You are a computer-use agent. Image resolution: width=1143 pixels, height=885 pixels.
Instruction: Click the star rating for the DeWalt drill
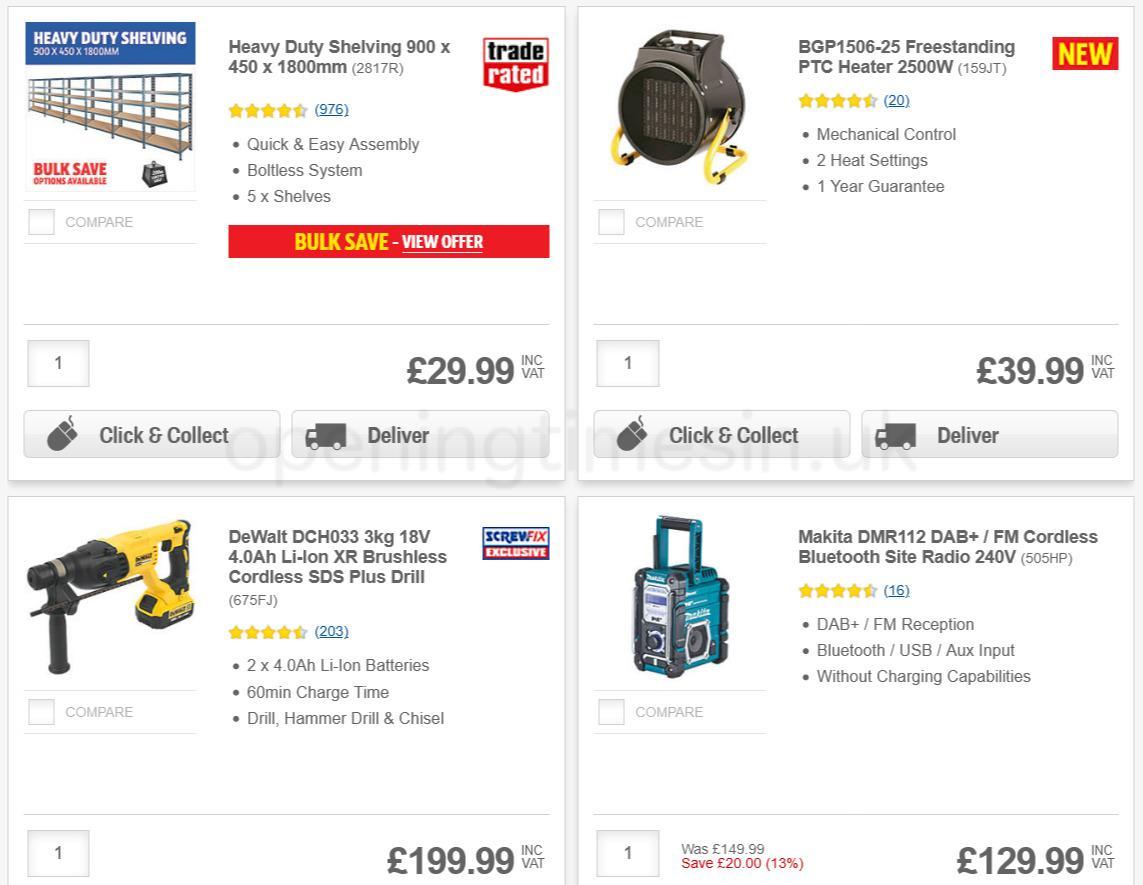[x=269, y=631]
